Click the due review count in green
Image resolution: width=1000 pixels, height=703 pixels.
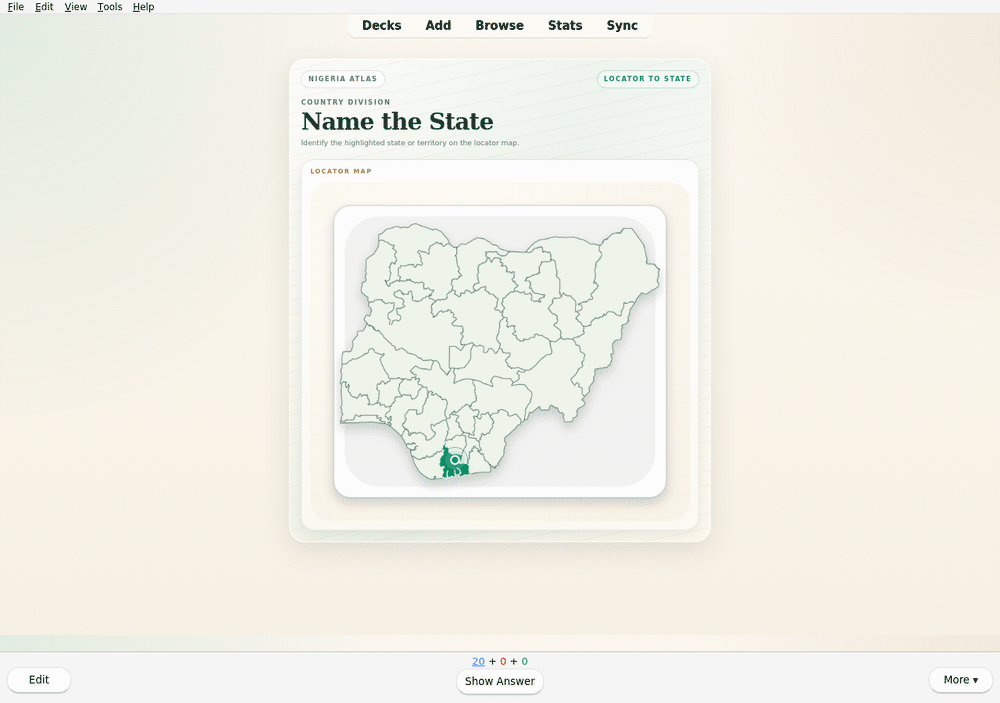(x=525, y=662)
